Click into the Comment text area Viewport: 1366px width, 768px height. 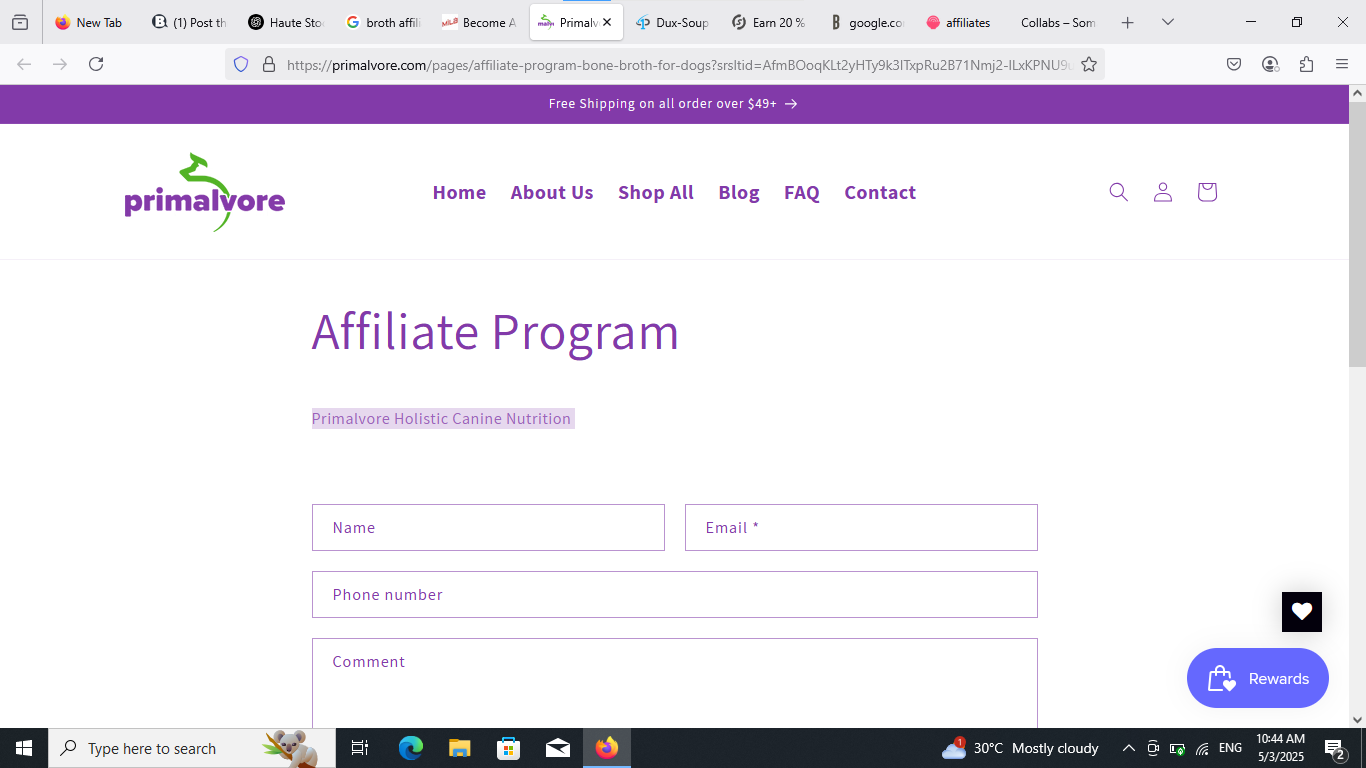[675, 684]
